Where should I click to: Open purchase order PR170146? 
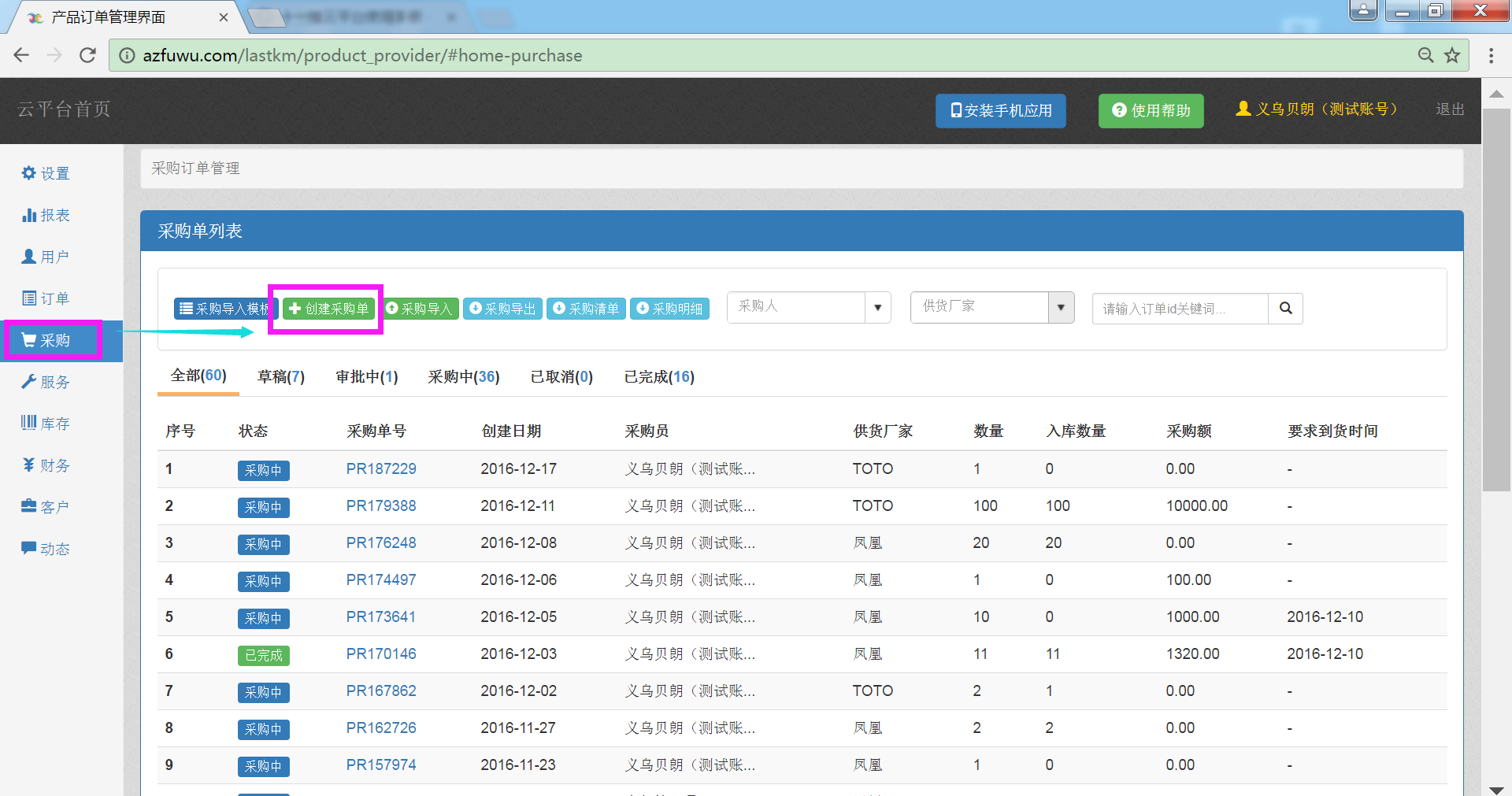click(381, 654)
